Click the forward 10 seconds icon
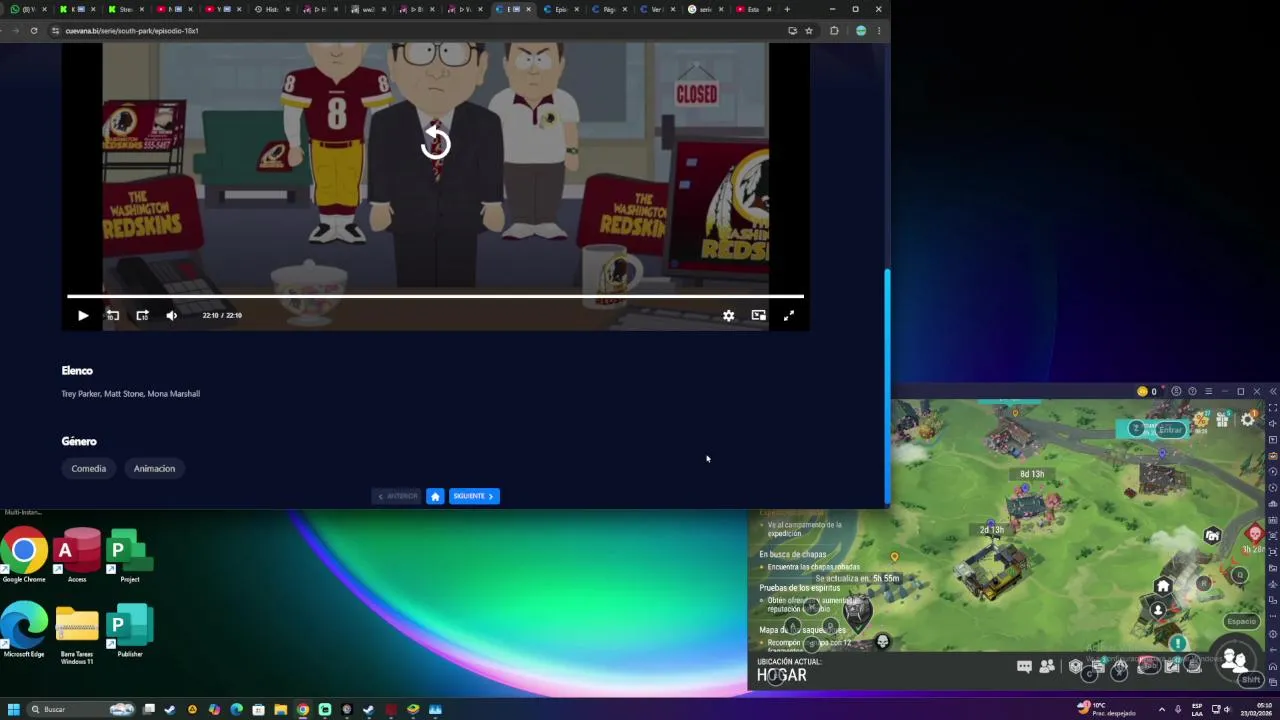 pyautogui.click(x=142, y=316)
